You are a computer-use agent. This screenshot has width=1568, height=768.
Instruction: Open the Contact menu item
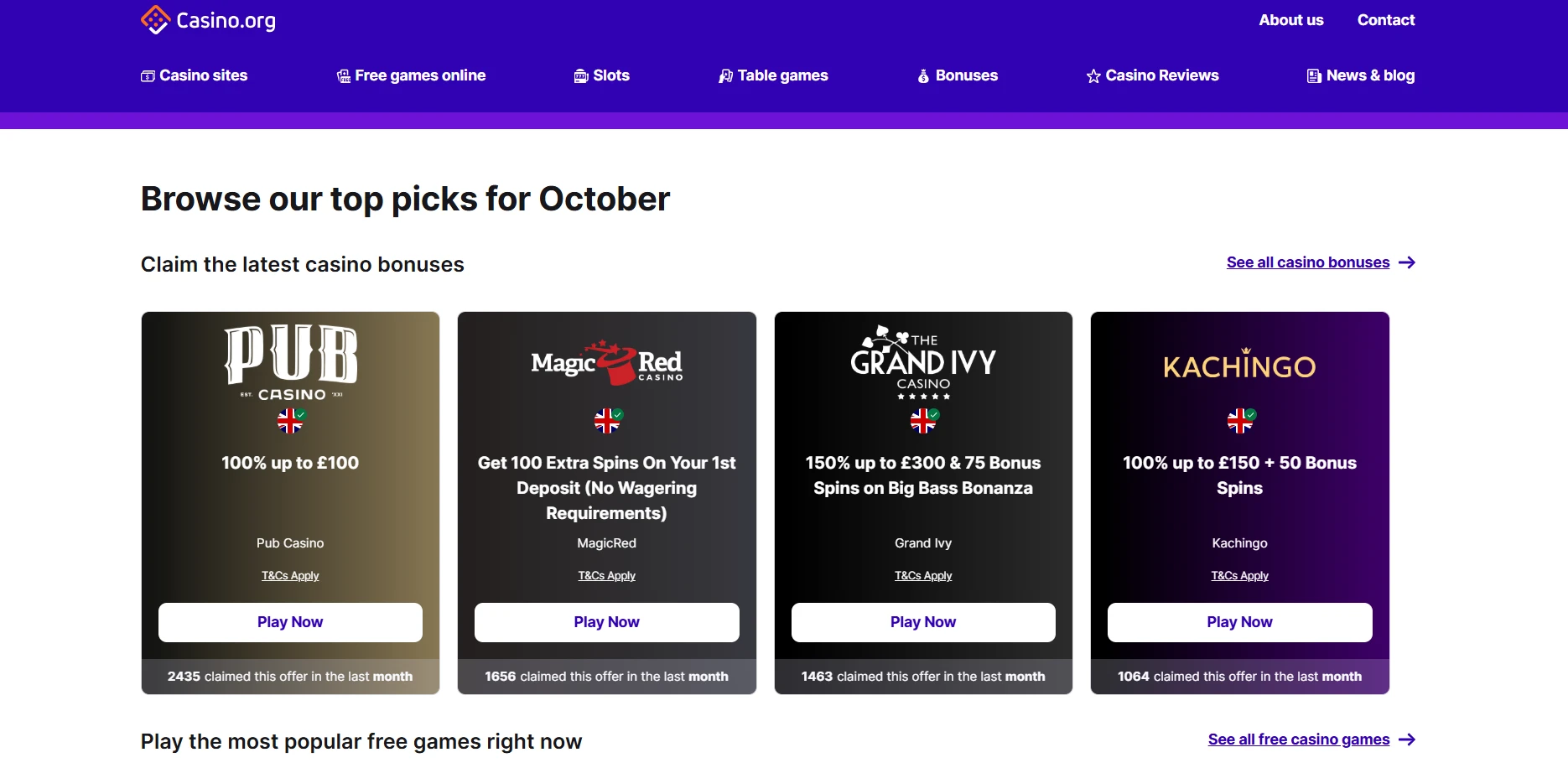1385,20
